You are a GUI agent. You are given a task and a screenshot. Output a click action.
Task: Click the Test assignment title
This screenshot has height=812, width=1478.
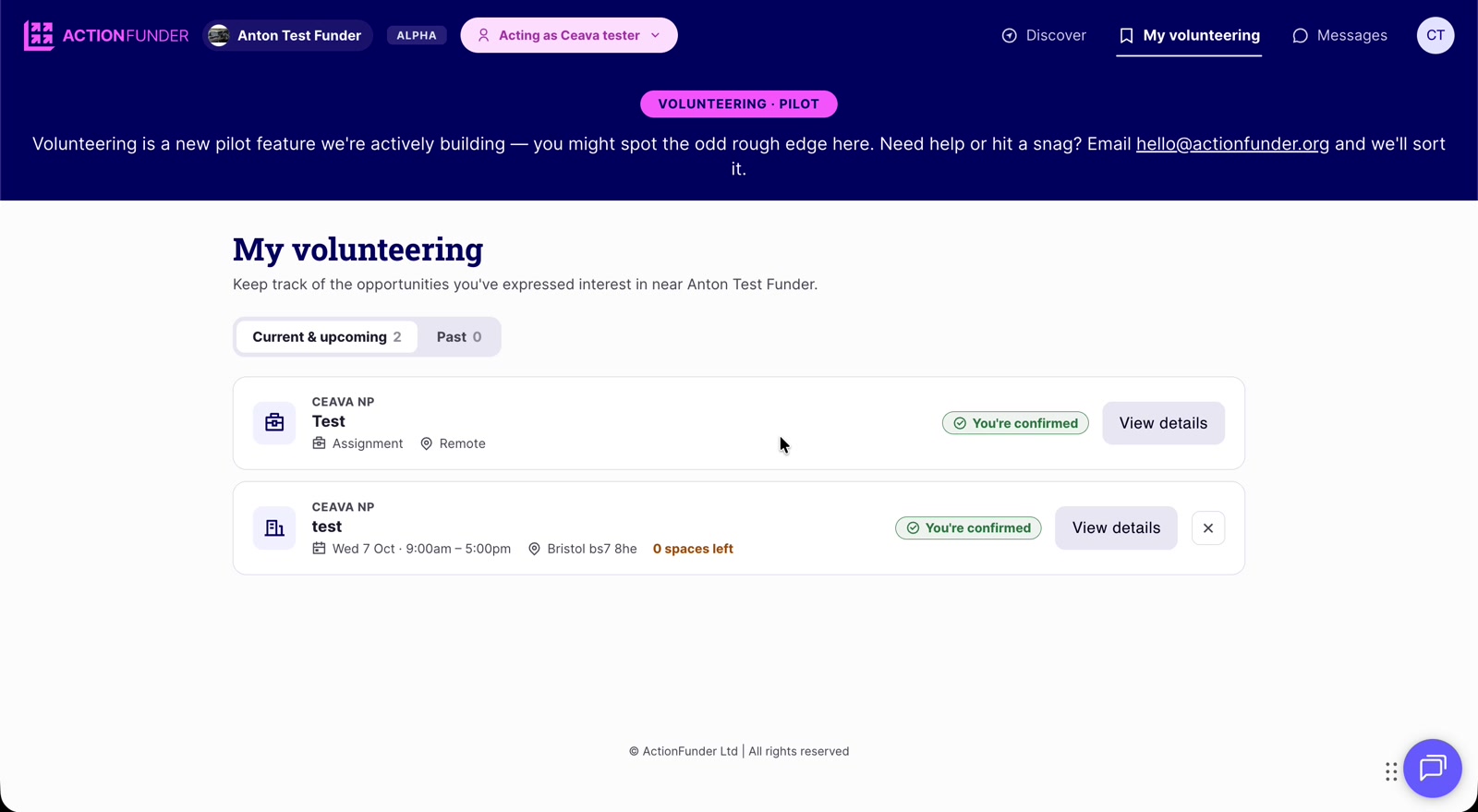pyautogui.click(x=329, y=421)
